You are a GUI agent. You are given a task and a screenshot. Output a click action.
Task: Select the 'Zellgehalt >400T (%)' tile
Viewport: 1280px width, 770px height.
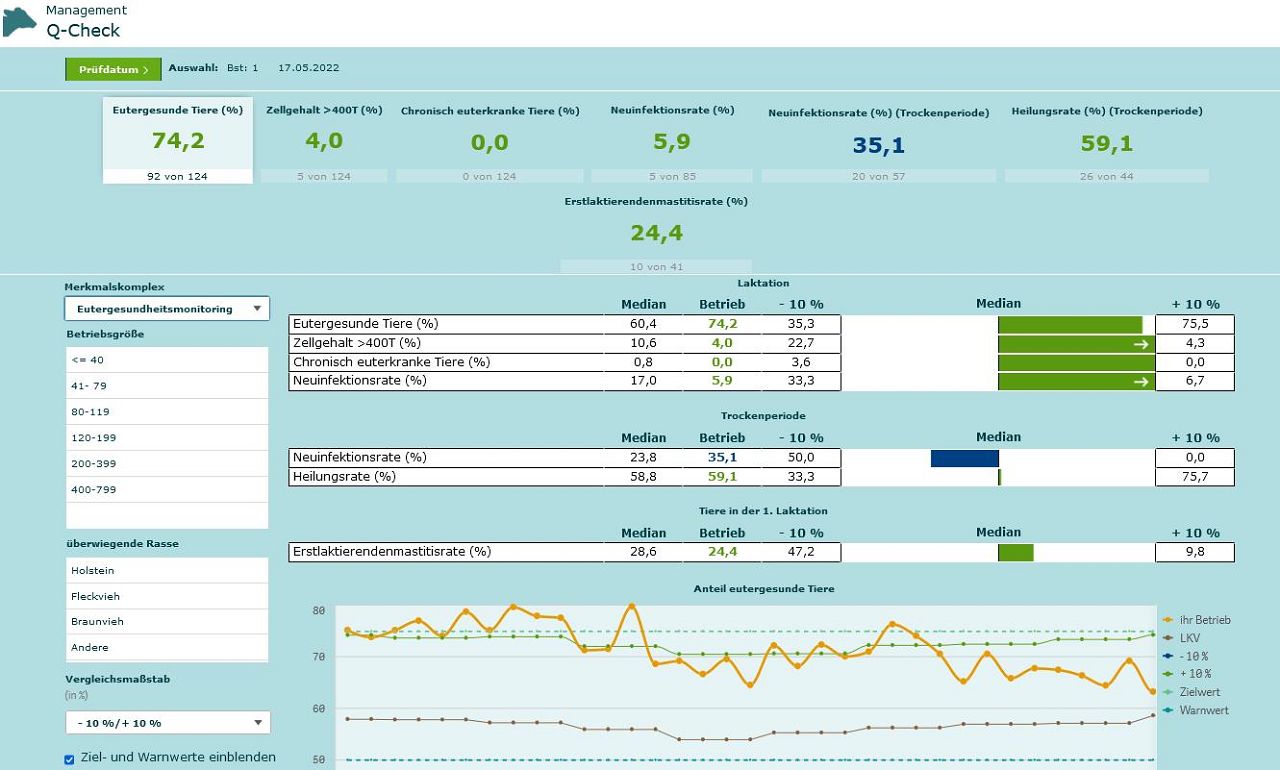pos(324,140)
